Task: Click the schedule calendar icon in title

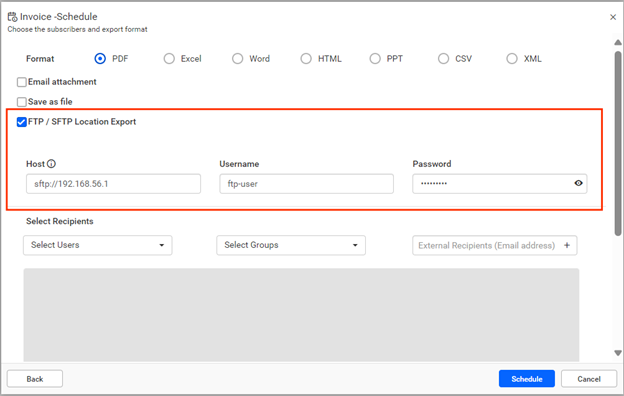Action: pyautogui.click(x=12, y=17)
